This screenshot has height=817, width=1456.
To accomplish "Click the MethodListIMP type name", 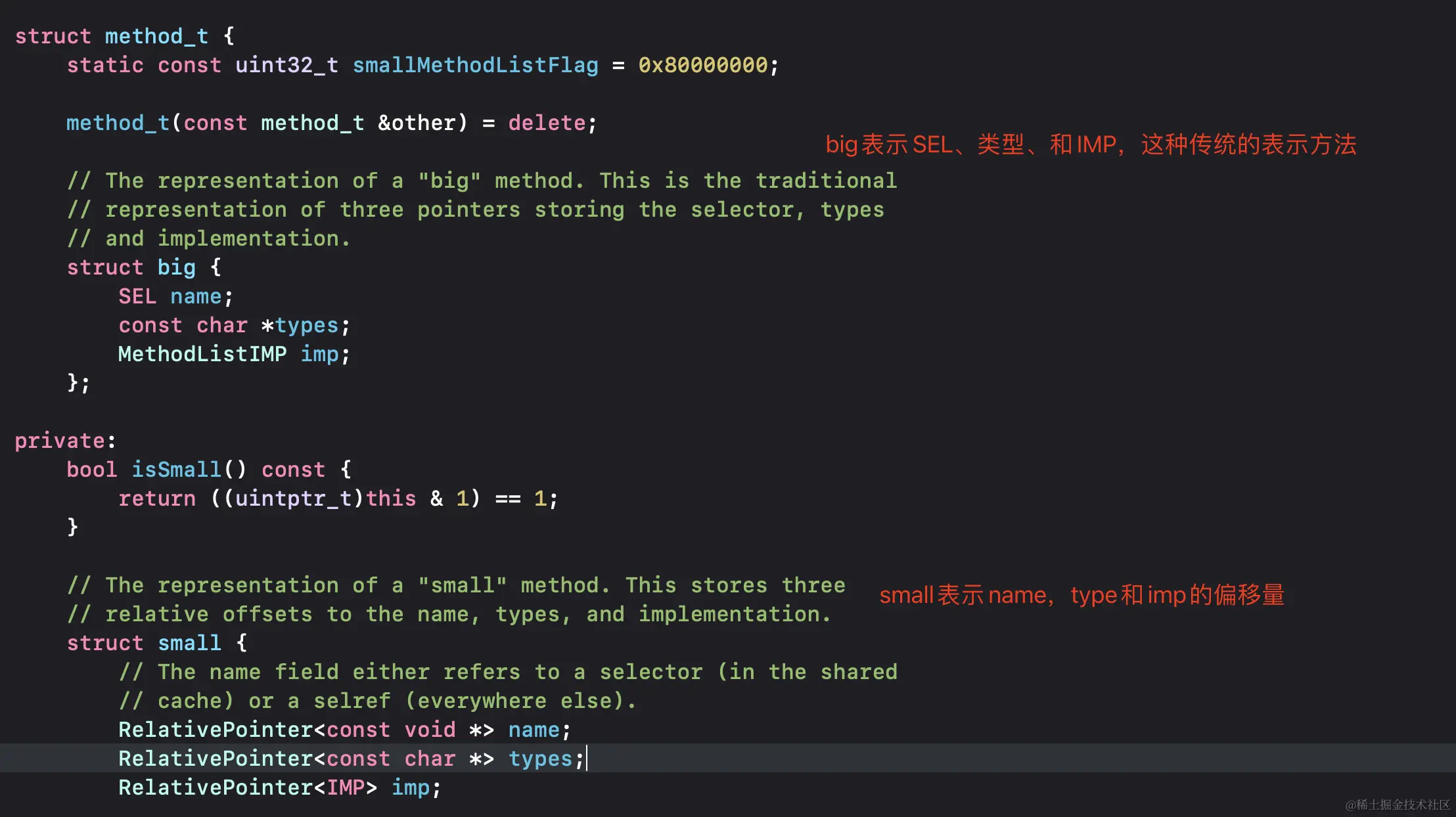I will [202, 354].
